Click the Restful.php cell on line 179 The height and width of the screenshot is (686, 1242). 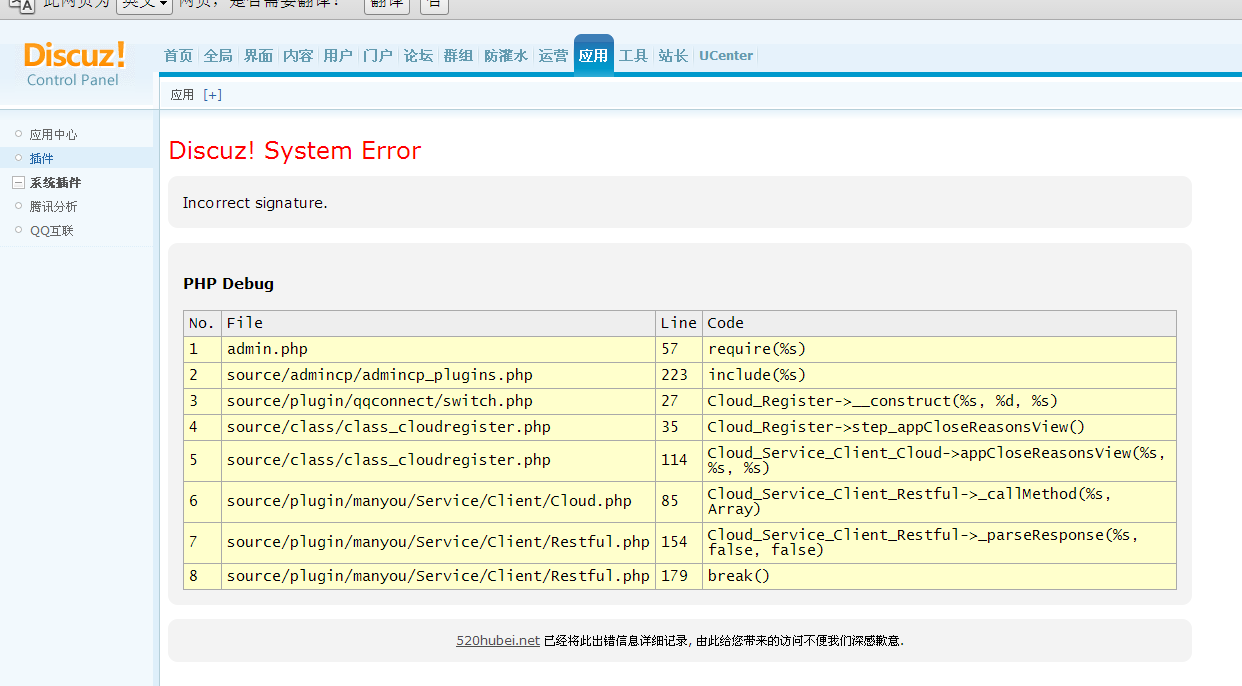pyautogui.click(x=438, y=576)
